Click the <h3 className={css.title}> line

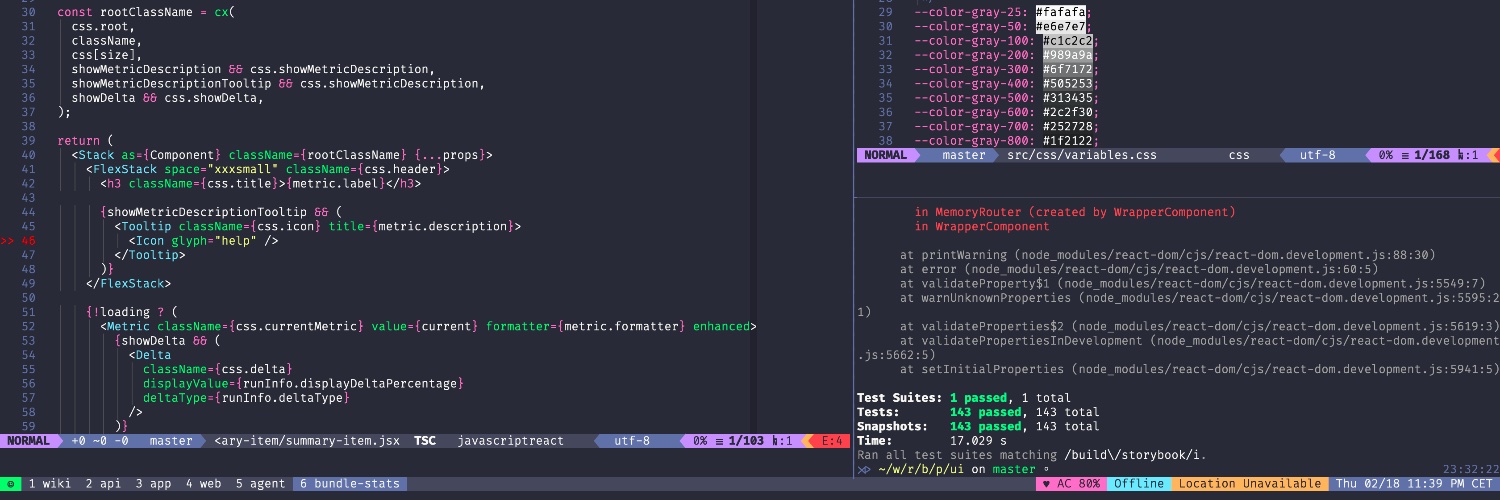coord(260,184)
